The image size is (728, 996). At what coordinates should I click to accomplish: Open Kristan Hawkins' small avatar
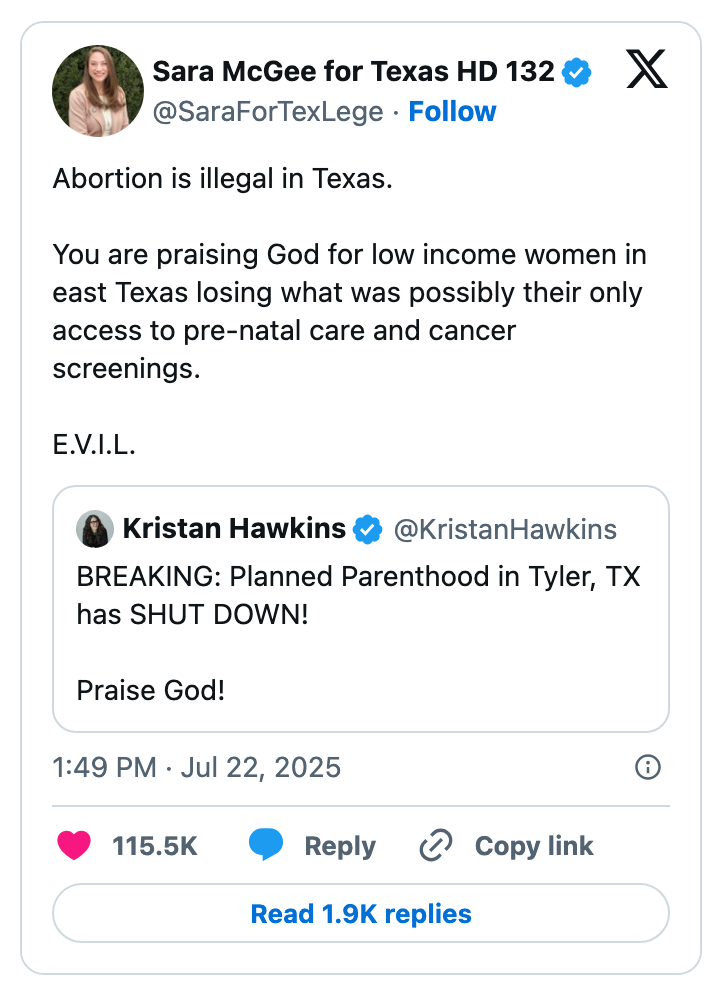(x=94, y=529)
